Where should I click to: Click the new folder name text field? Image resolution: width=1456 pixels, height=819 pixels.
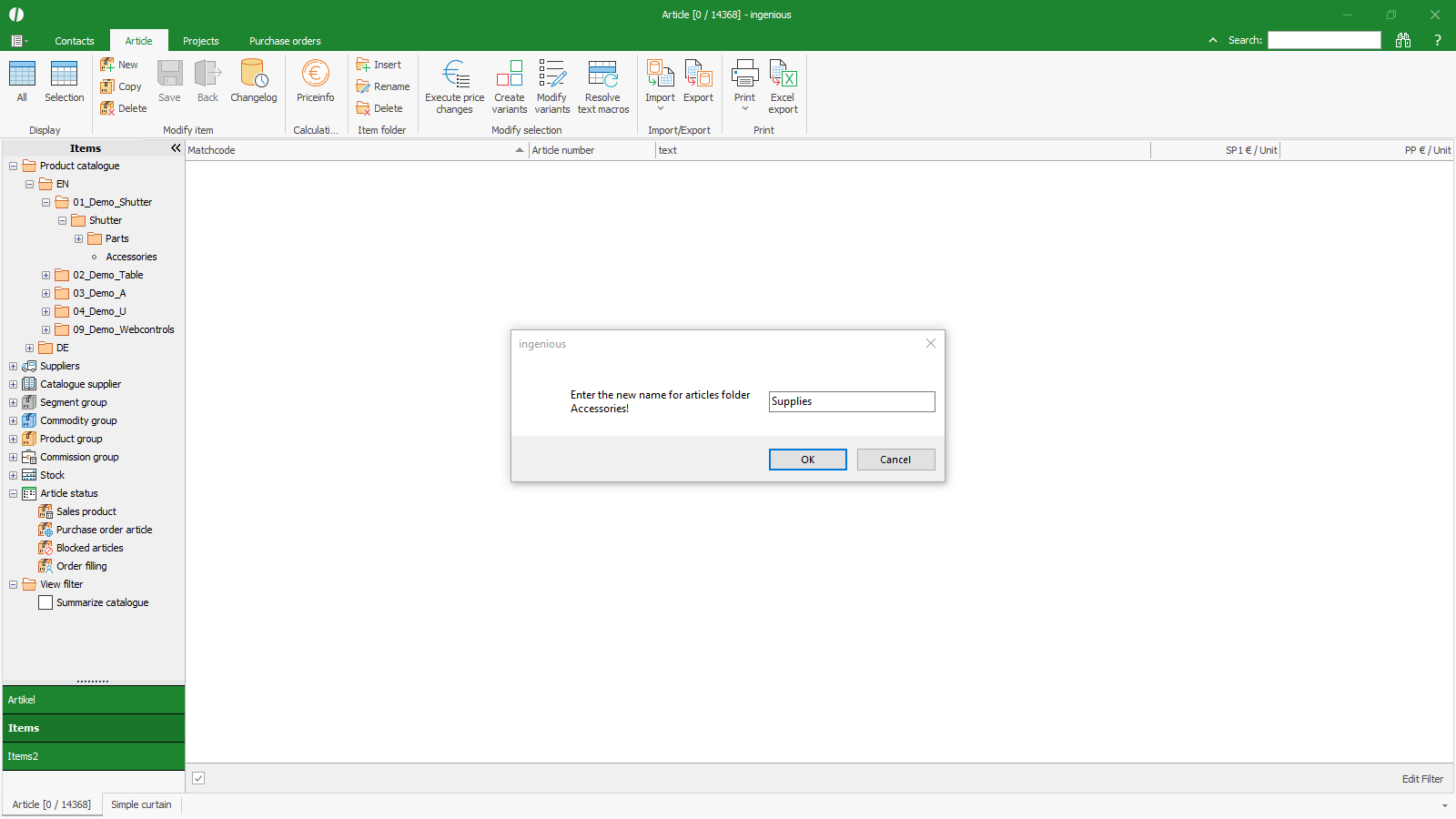click(851, 401)
